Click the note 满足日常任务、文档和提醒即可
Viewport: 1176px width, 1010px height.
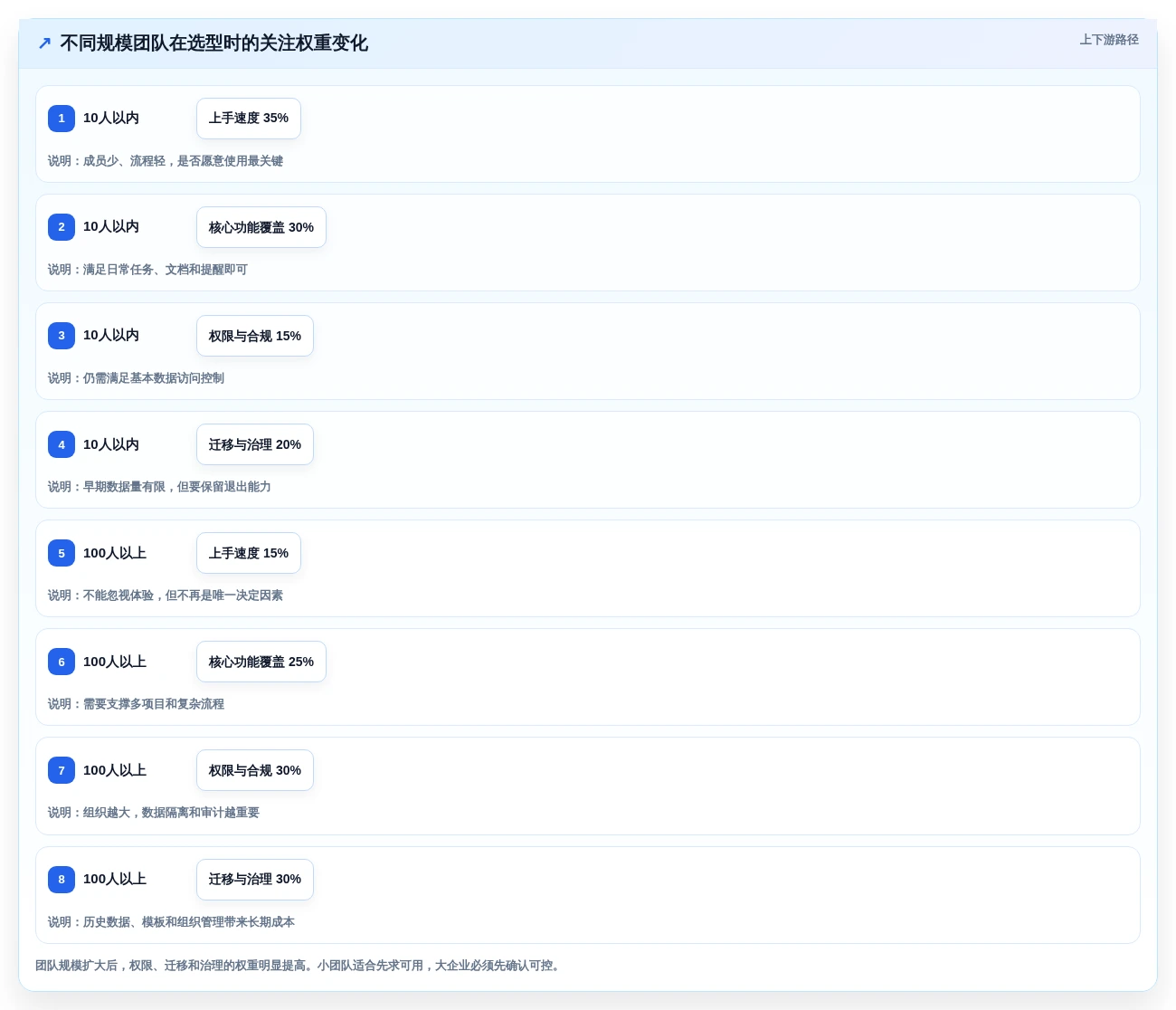pyautogui.click(x=166, y=270)
